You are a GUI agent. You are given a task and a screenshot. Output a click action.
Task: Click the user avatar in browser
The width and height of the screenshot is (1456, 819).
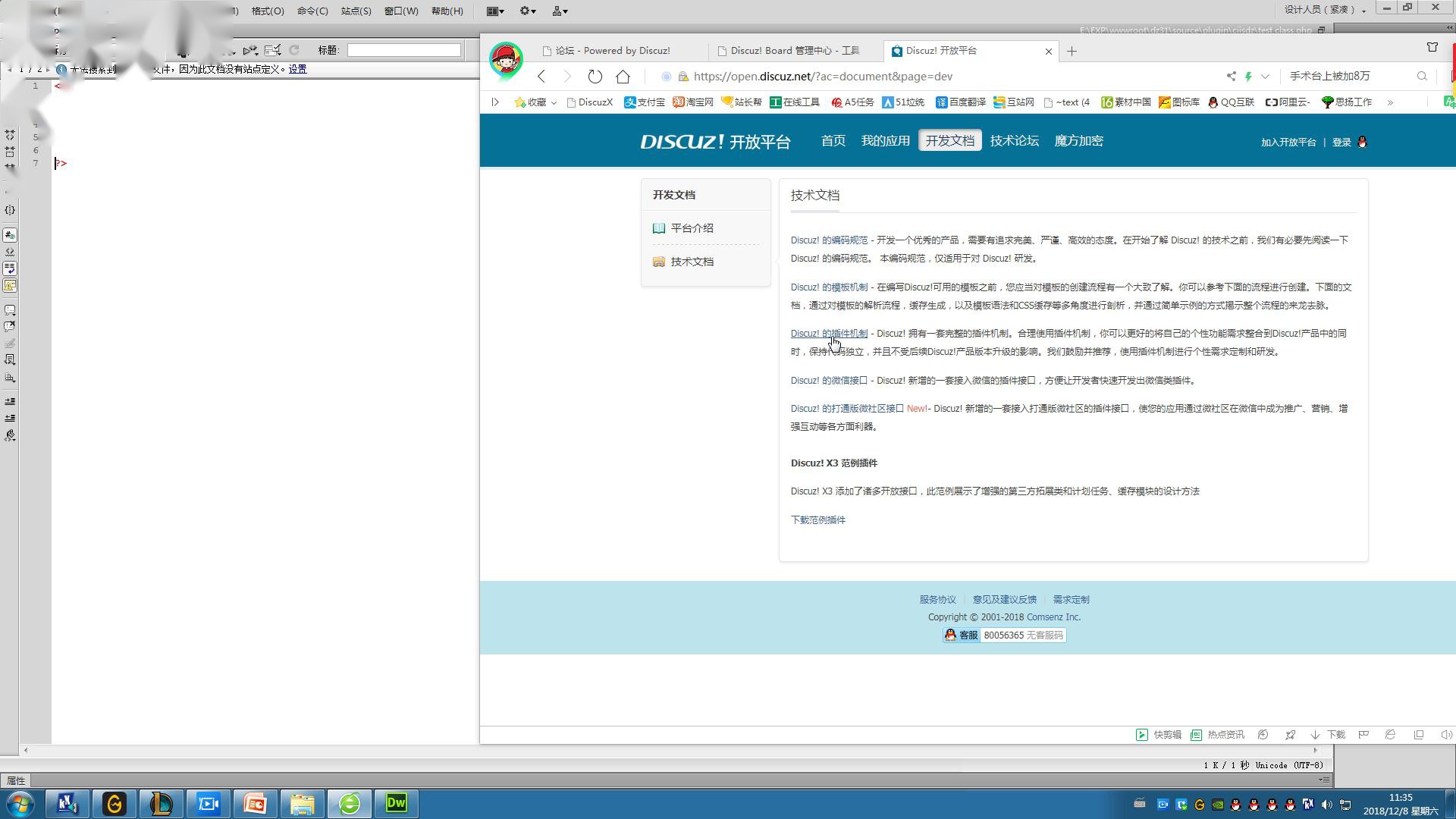point(506,60)
